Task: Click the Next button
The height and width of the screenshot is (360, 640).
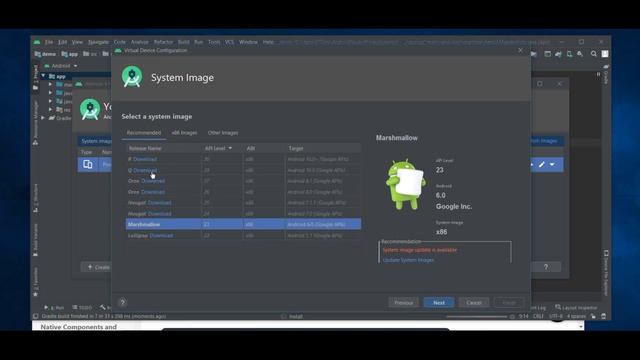Action: (x=439, y=302)
